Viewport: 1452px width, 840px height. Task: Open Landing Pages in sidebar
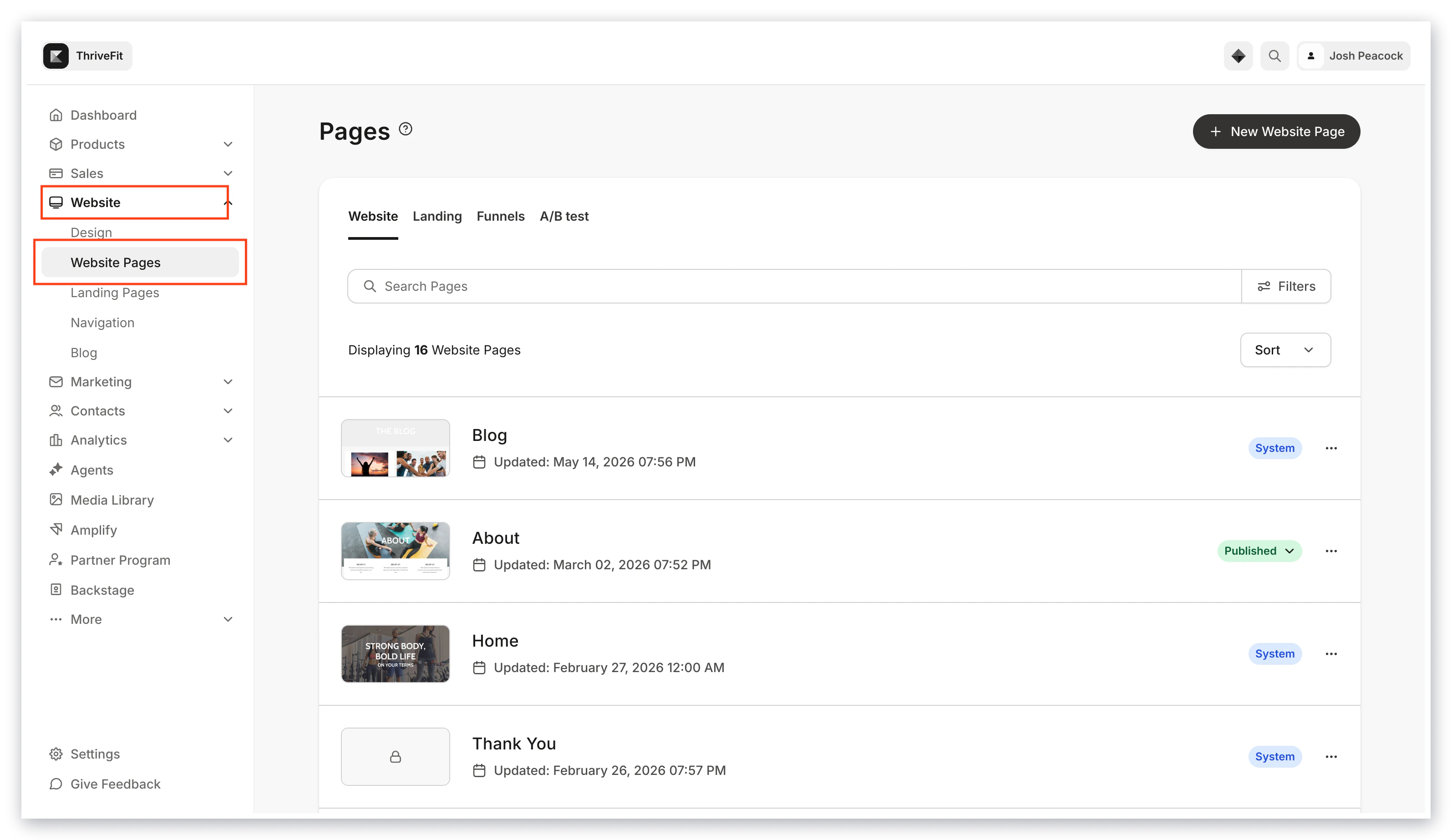click(115, 293)
